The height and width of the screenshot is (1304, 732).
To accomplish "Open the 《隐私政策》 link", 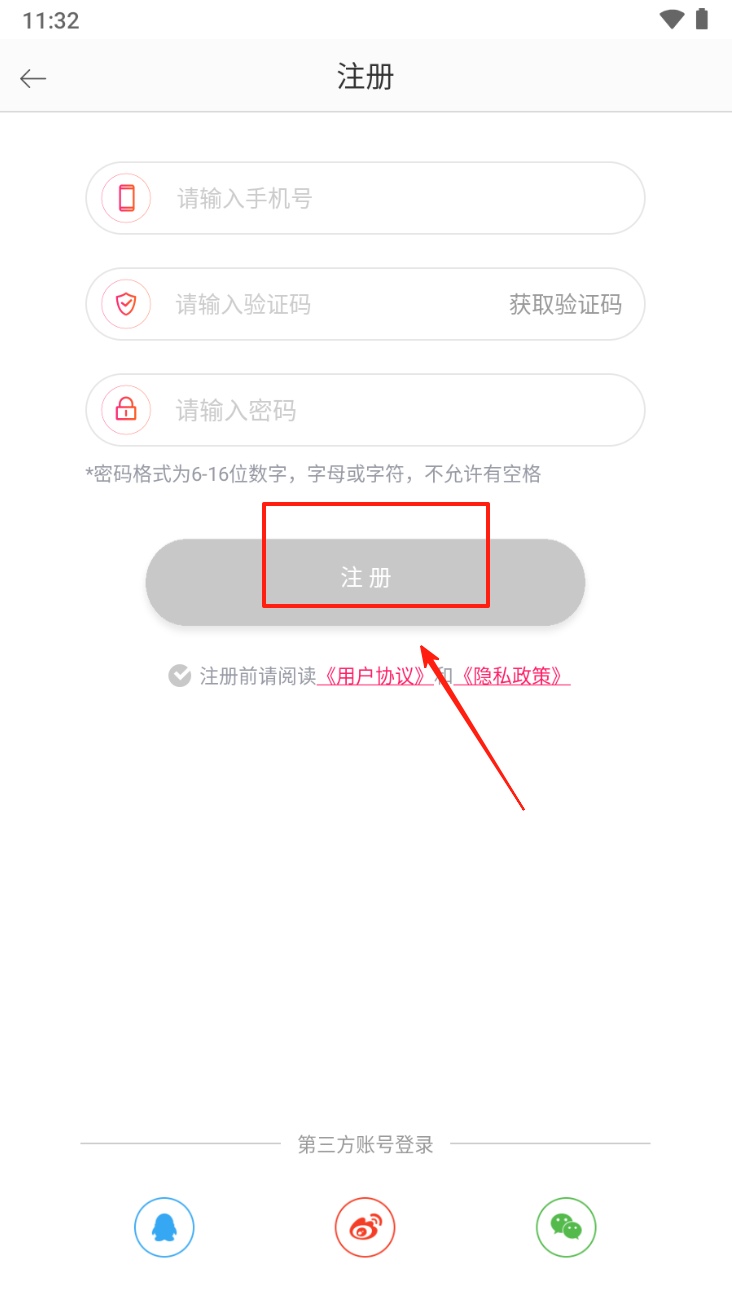I will coord(512,676).
